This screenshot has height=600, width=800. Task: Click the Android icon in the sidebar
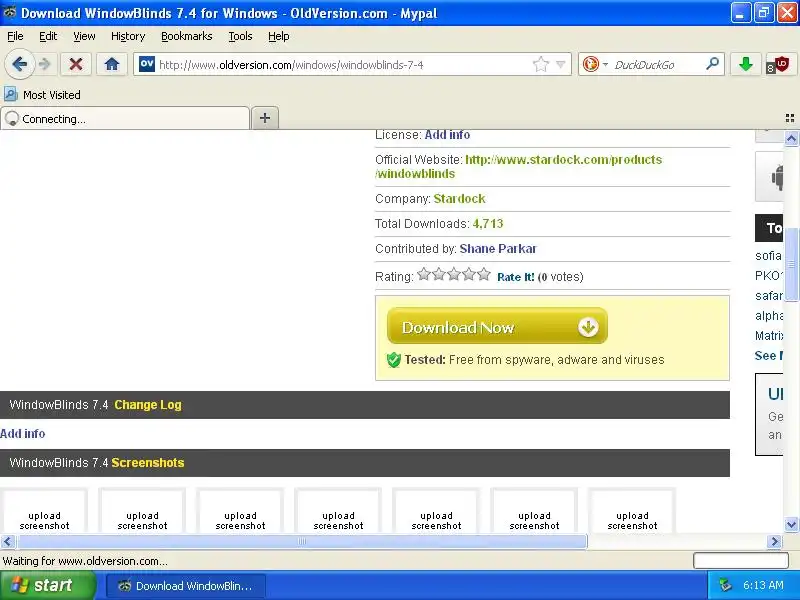tap(777, 178)
